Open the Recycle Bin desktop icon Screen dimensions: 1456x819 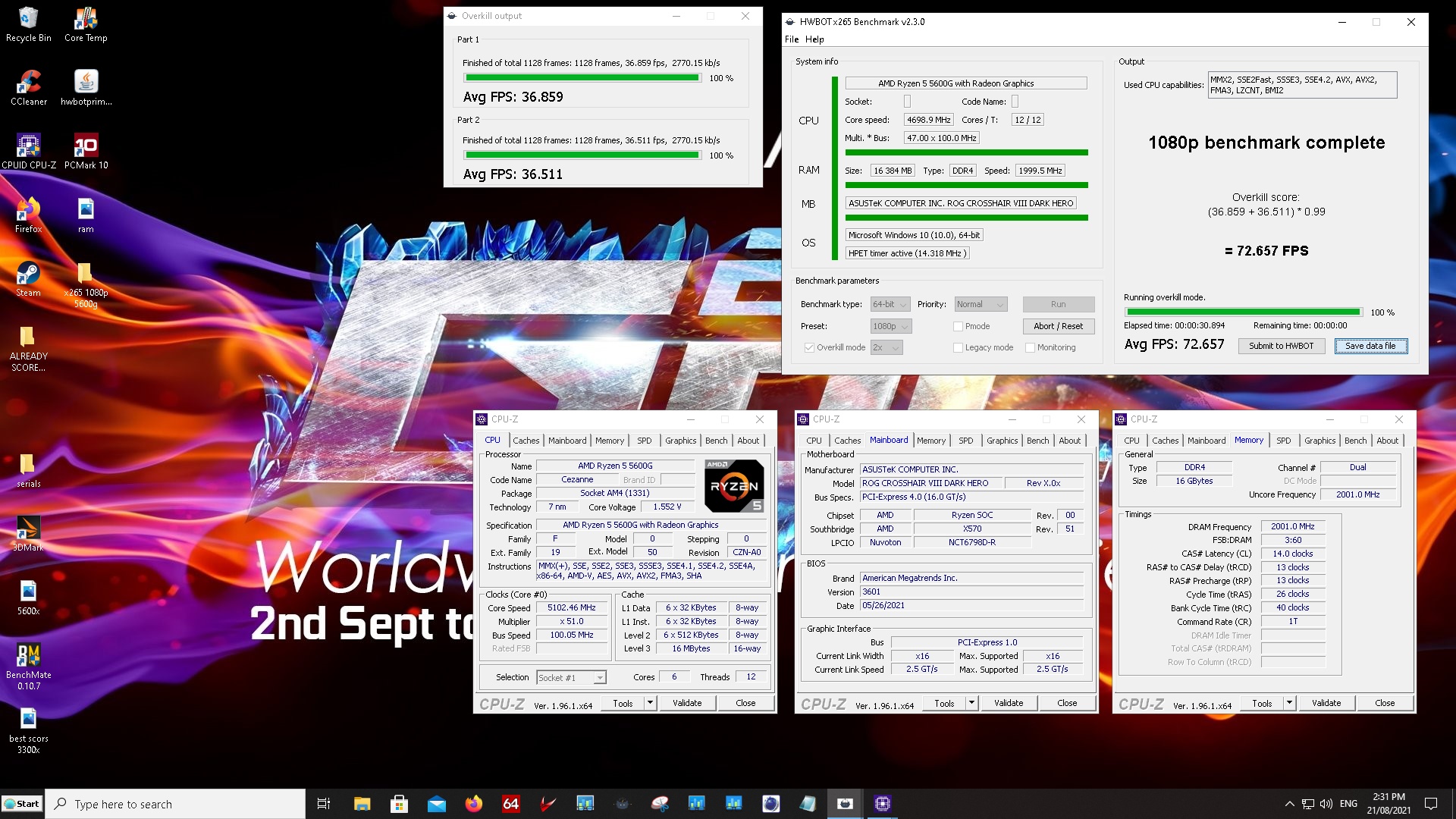29,24
